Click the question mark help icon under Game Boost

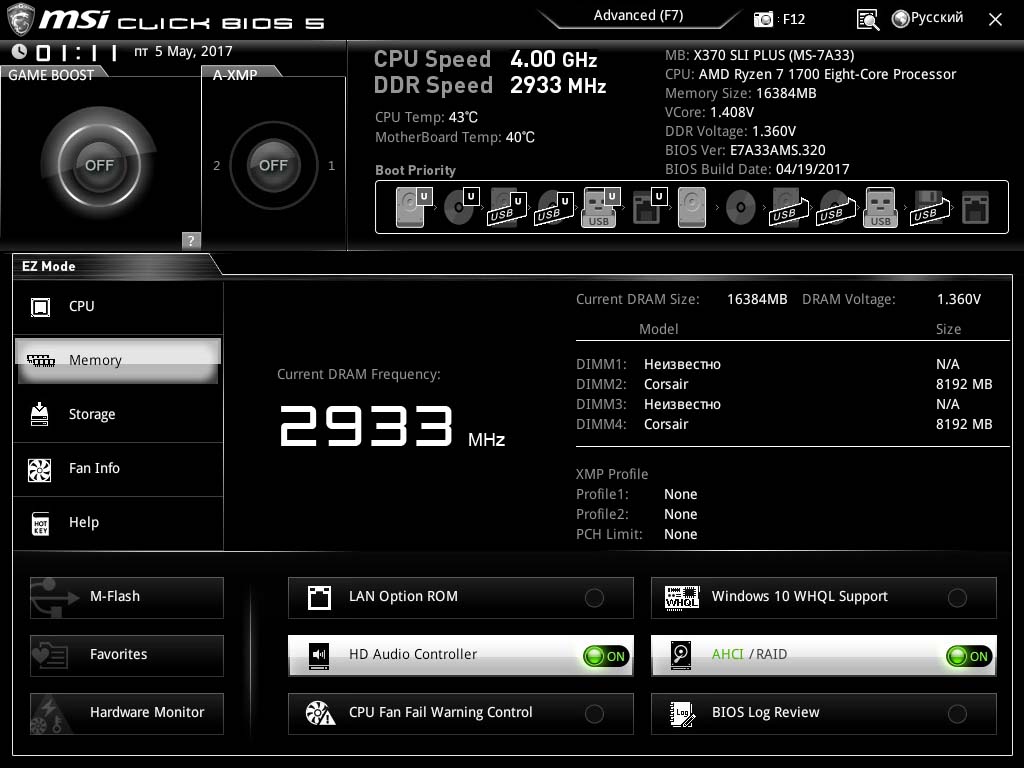pos(191,240)
